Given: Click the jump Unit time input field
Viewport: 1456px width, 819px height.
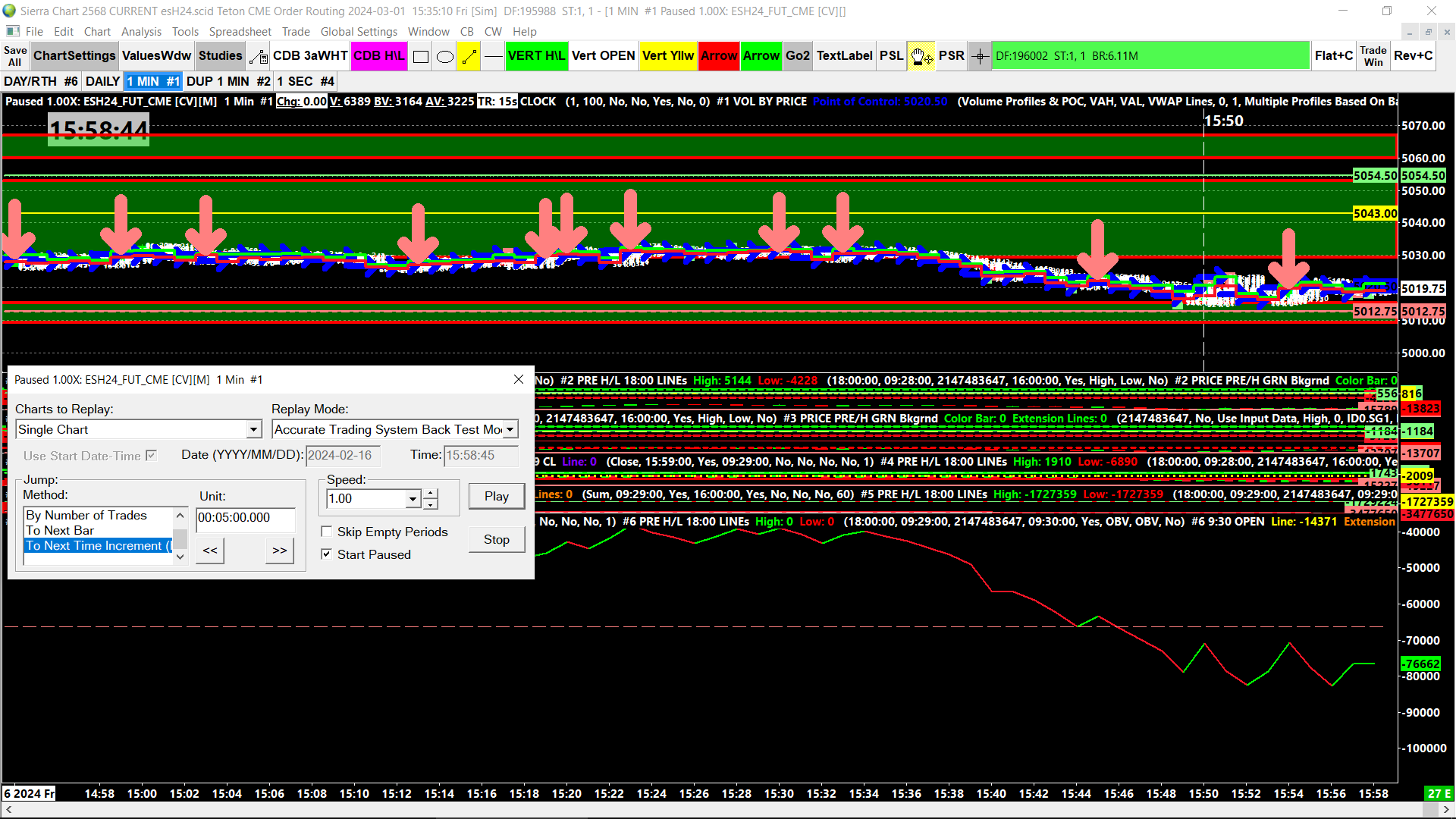Looking at the screenshot, I should (245, 518).
